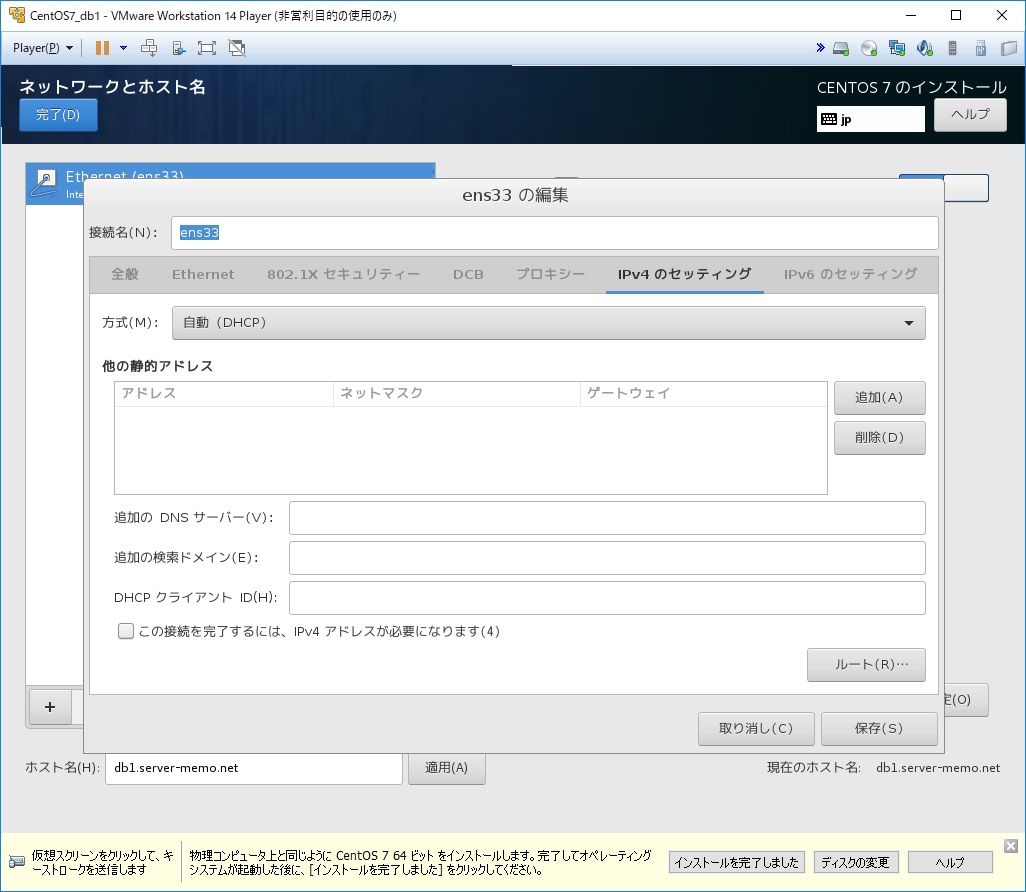Click the CD/DVD drive device icon
This screenshot has width=1026, height=892.
[x=869, y=48]
